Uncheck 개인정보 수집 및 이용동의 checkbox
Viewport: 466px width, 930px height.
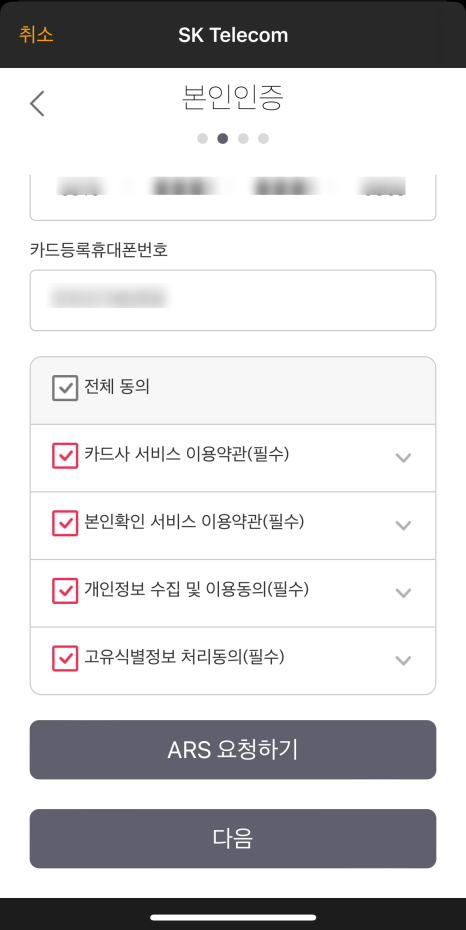(65, 591)
